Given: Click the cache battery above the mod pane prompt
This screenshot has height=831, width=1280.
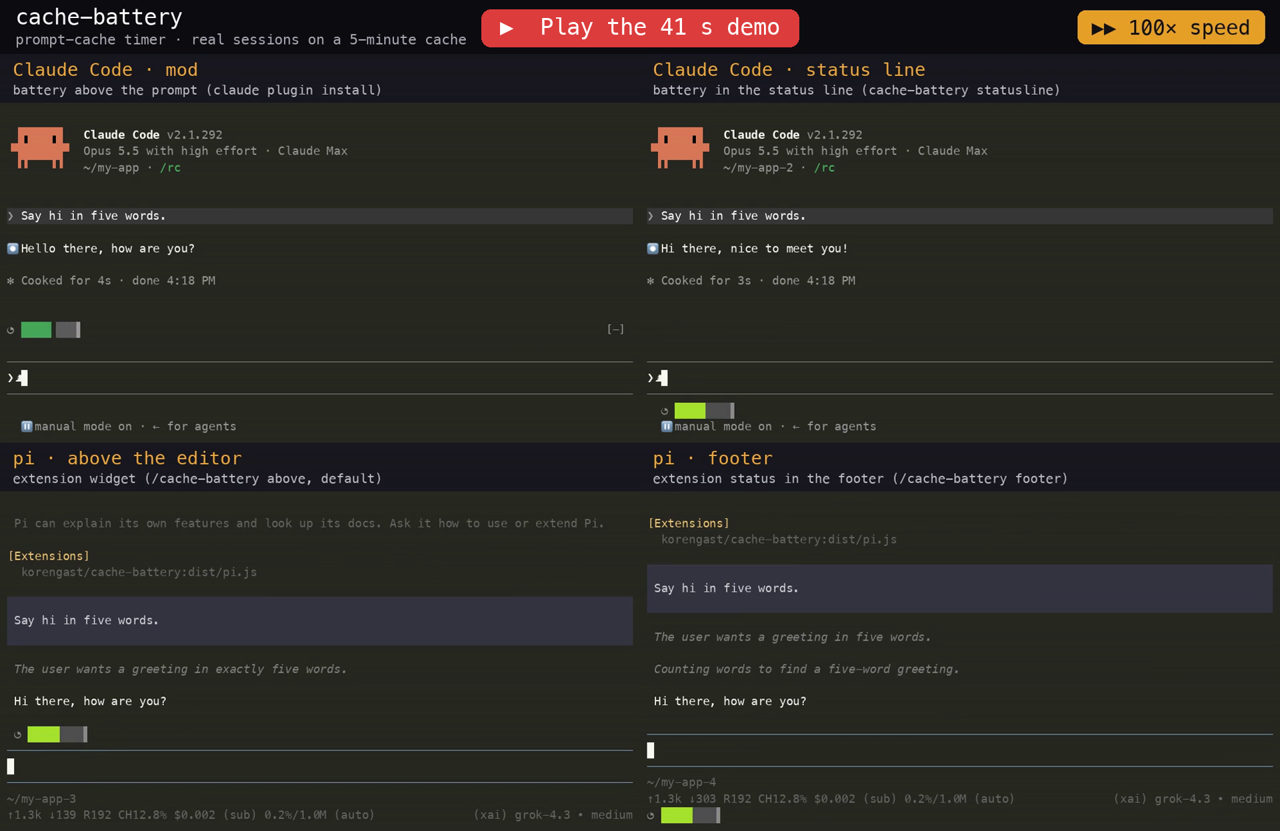Looking at the screenshot, I should coord(51,330).
